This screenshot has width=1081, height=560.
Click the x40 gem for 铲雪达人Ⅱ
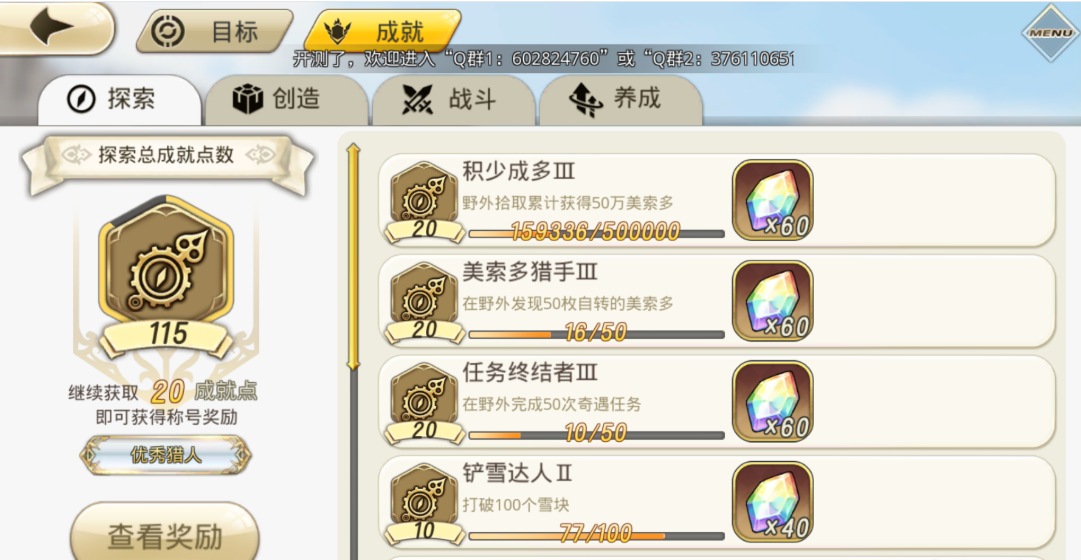[x=772, y=503]
